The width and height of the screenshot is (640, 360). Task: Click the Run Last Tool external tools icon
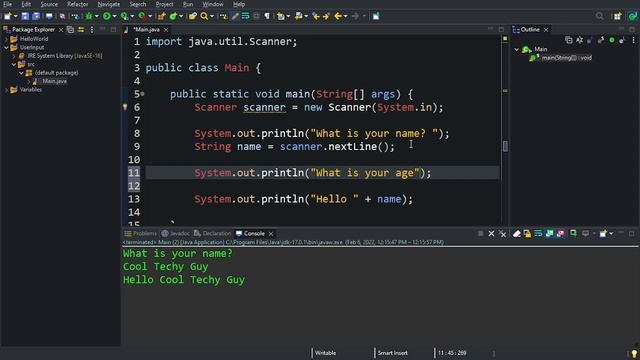click(x=142, y=16)
